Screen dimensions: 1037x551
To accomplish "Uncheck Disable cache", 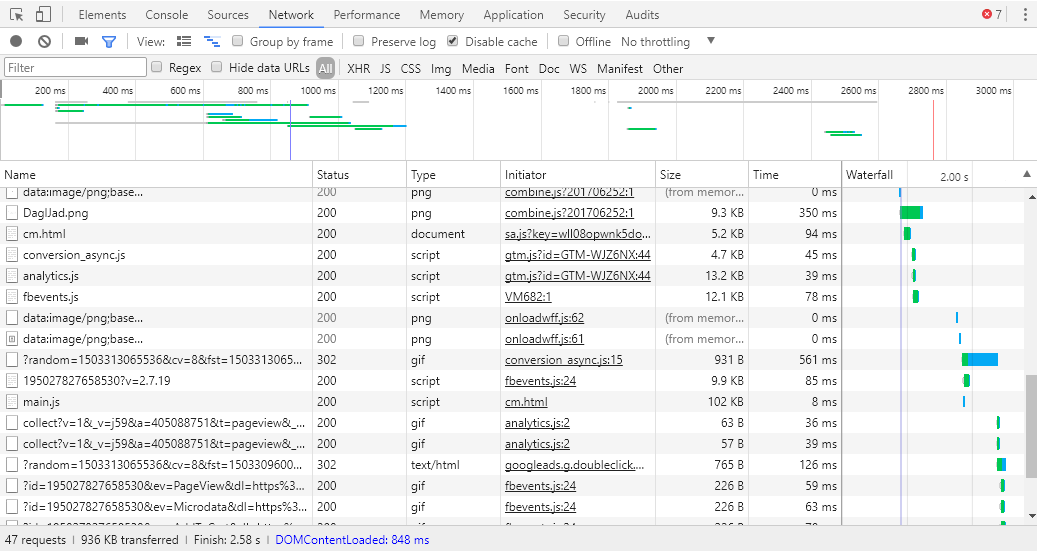I will click(452, 41).
